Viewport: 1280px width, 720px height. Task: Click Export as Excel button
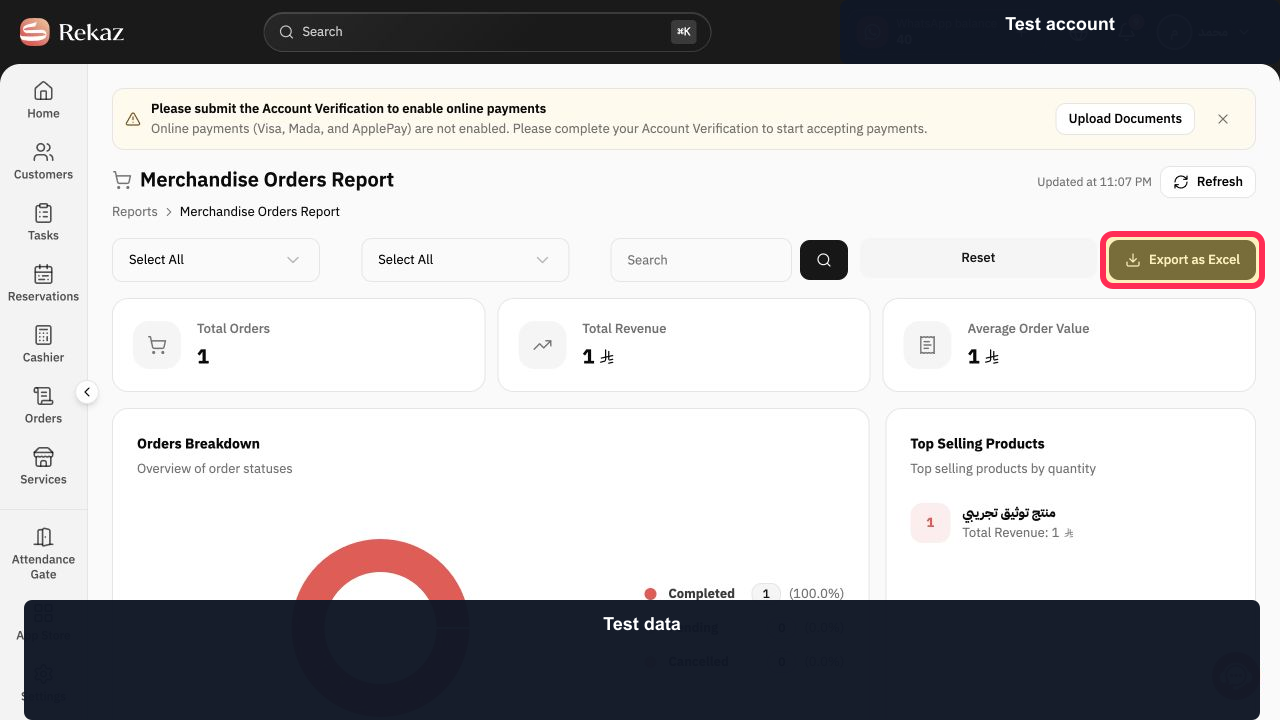[1183, 260]
